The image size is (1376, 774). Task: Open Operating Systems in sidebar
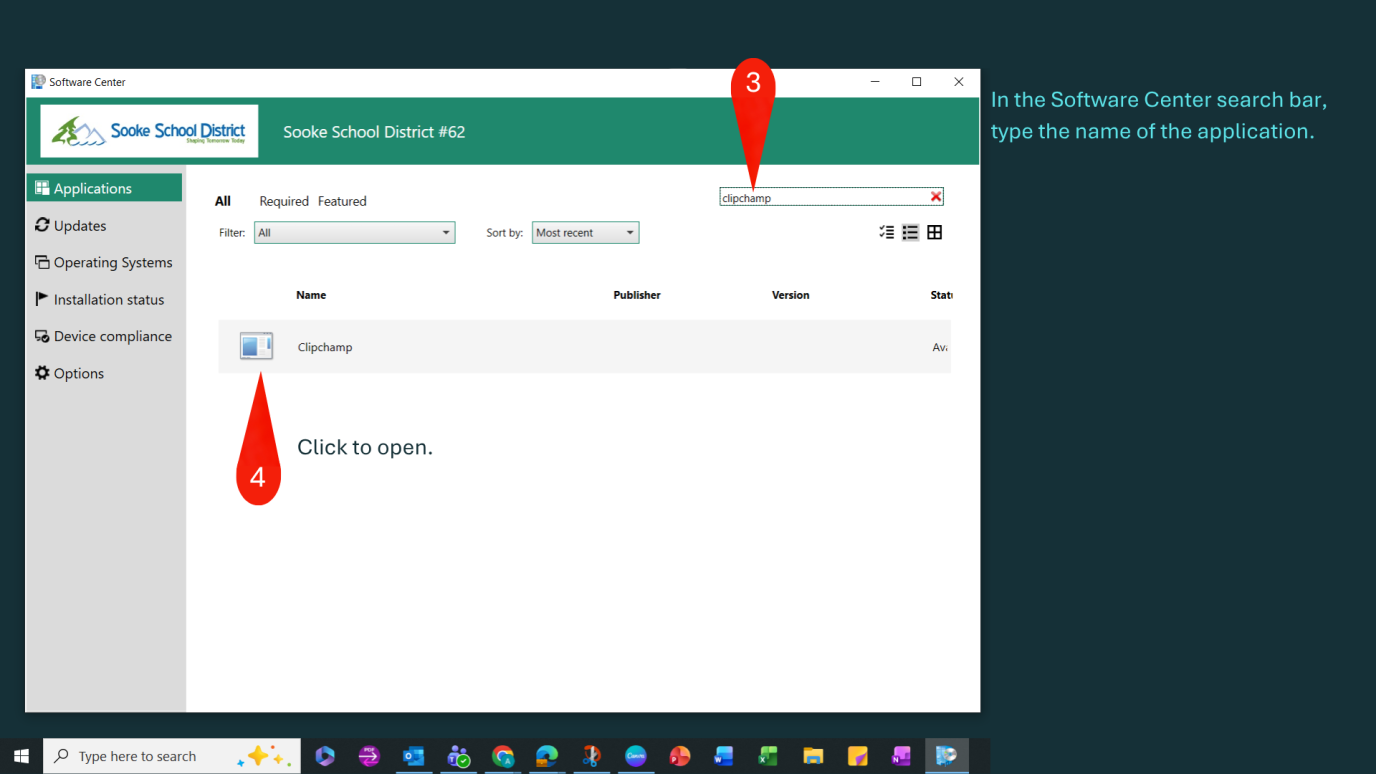(x=112, y=263)
